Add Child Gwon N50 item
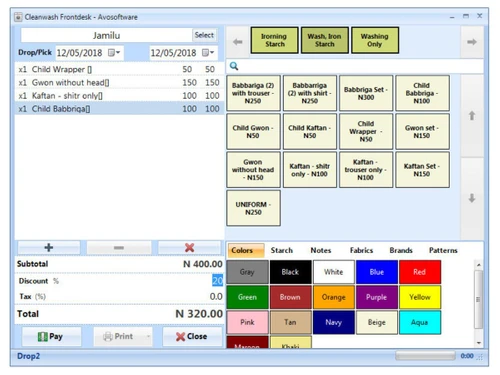 coord(253,131)
